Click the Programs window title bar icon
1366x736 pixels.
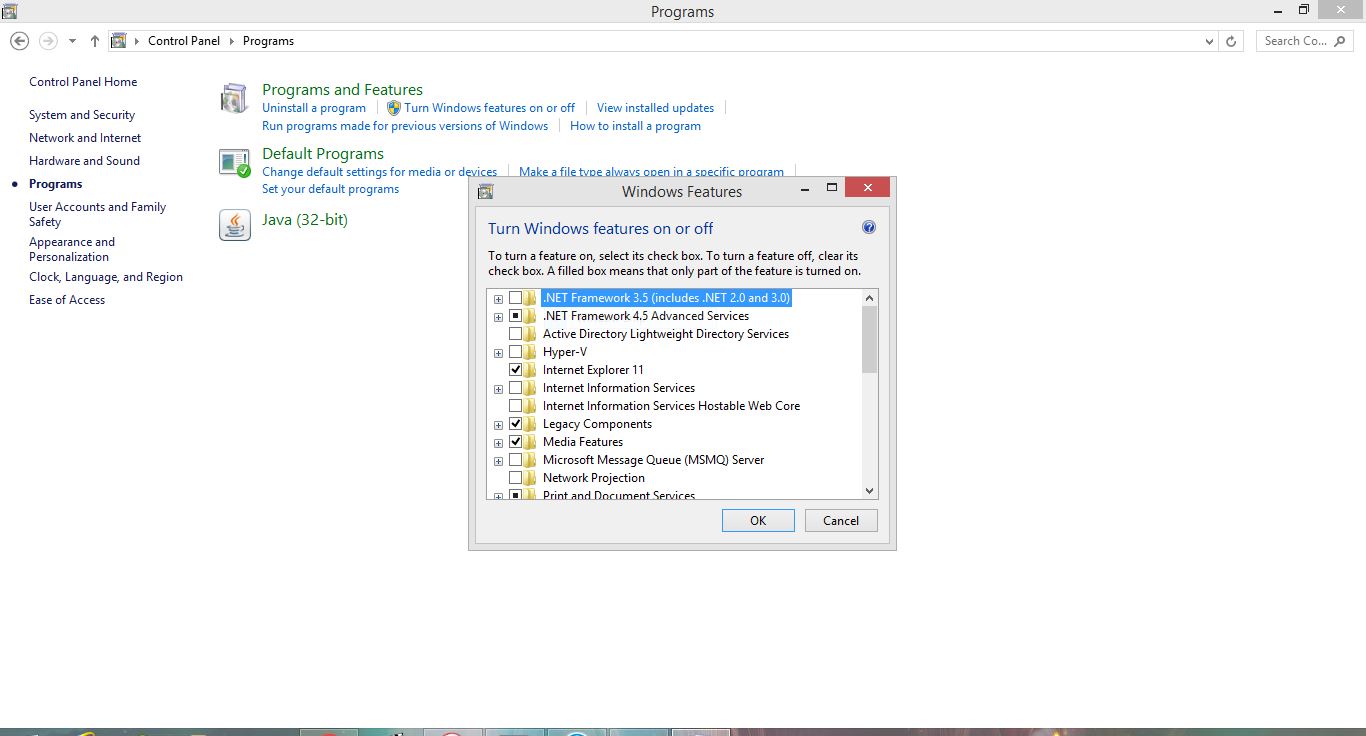[x=9, y=11]
